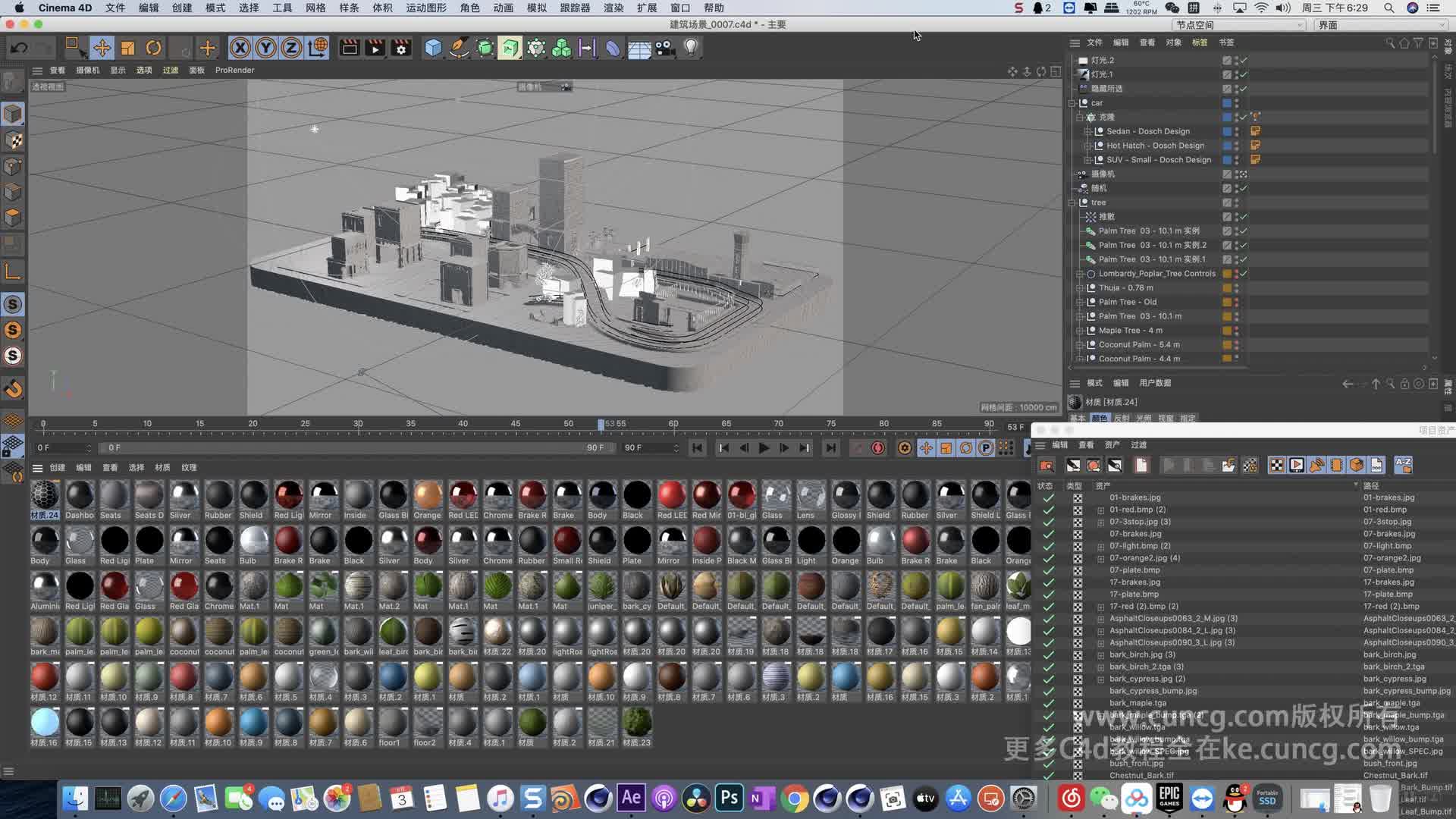
Task: Go to end of animation button
Action: pyautogui.click(x=831, y=448)
